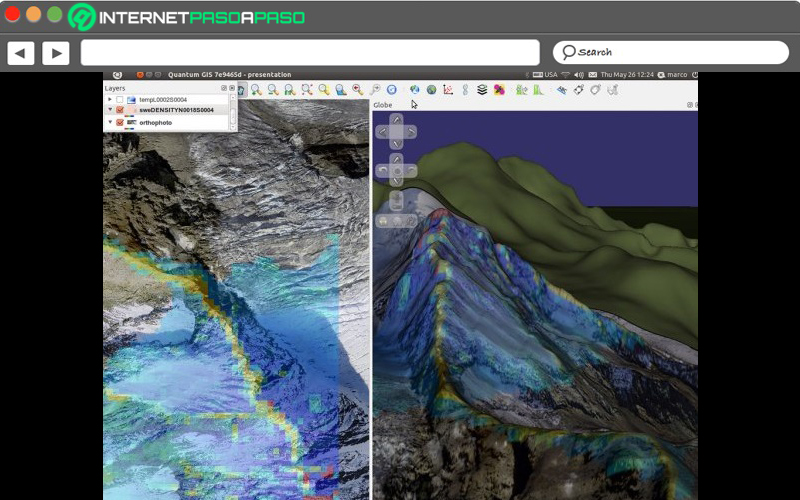Select the Zoom Out magnifier tool
The image size is (800, 500).
pyautogui.click(x=273, y=90)
